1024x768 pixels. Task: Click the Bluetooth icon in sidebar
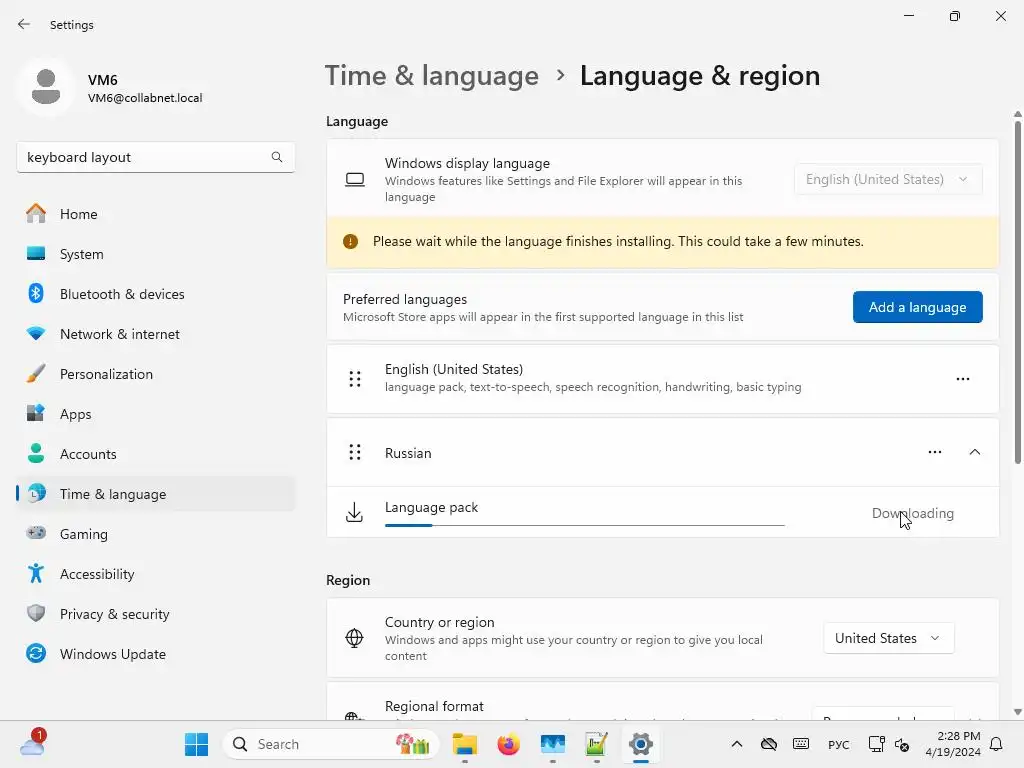click(x=36, y=293)
